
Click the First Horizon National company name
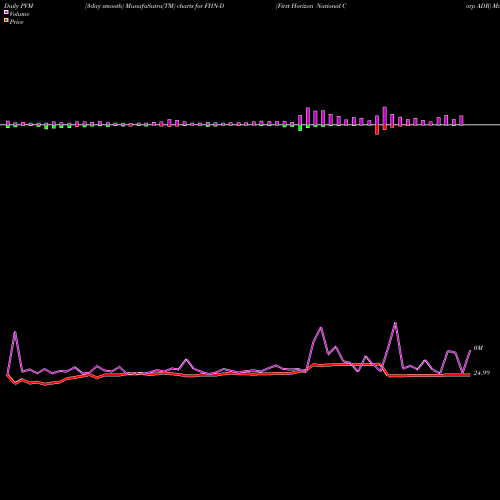[x=311, y=6]
